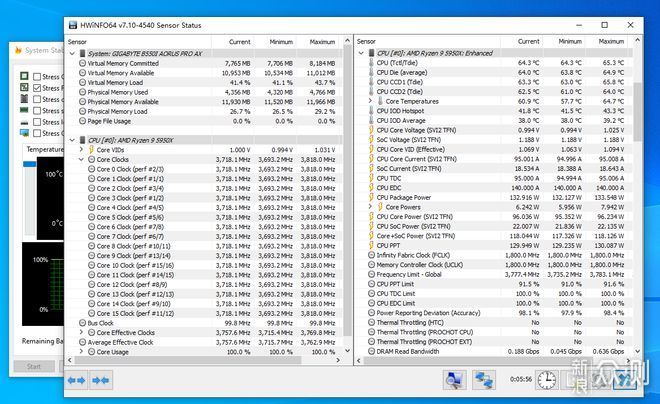
Task: Click lightning icon beside CPU Package Power
Action: 371,197
